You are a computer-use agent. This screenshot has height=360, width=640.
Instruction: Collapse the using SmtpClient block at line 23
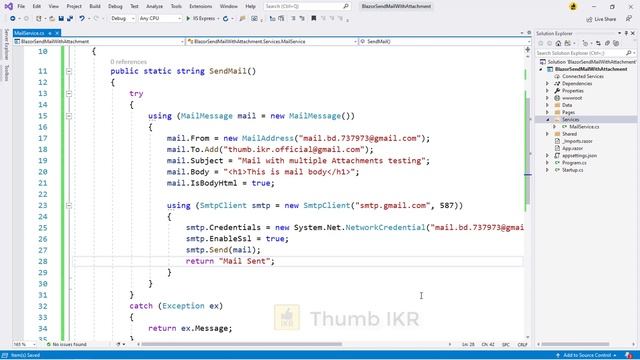69,206
